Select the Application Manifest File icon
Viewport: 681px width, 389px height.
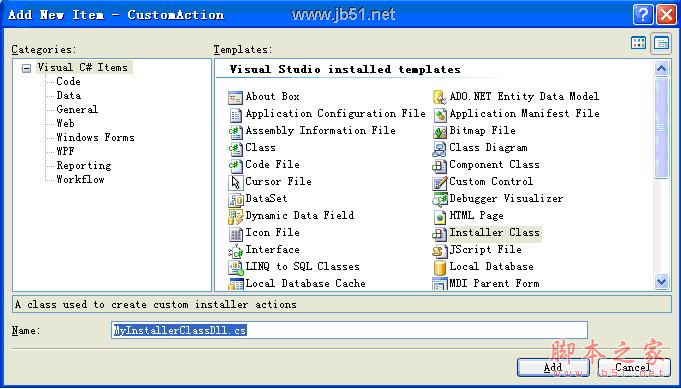[x=440, y=115]
